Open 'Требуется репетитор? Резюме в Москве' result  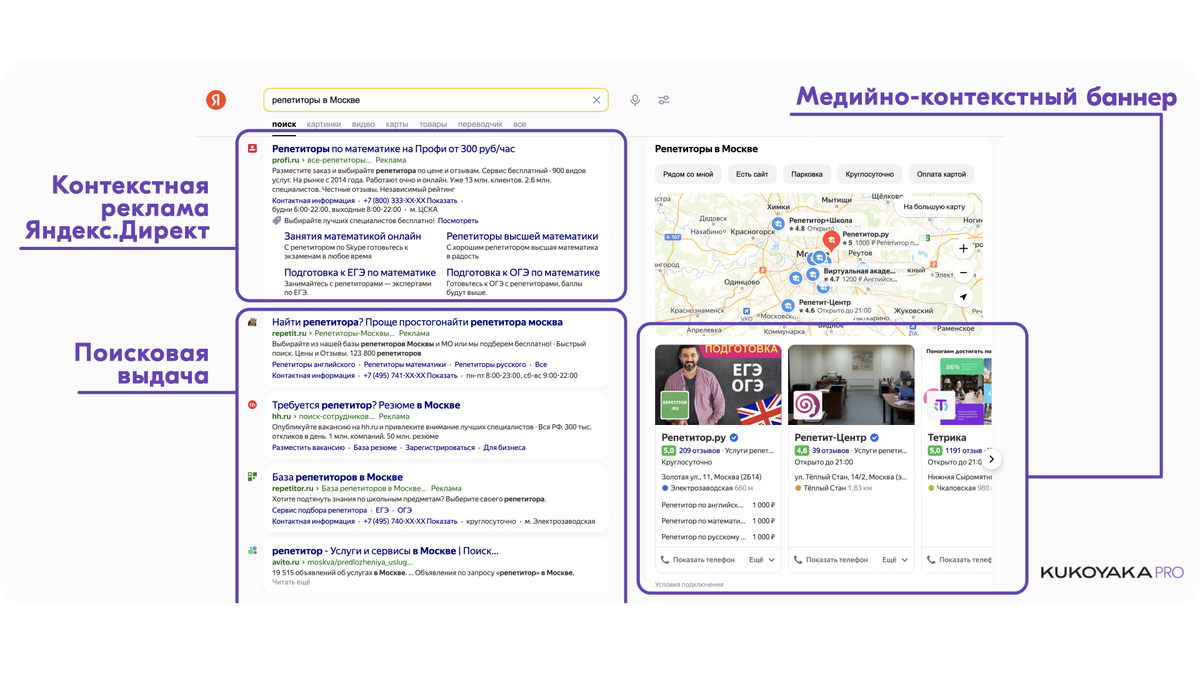[x=366, y=405]
